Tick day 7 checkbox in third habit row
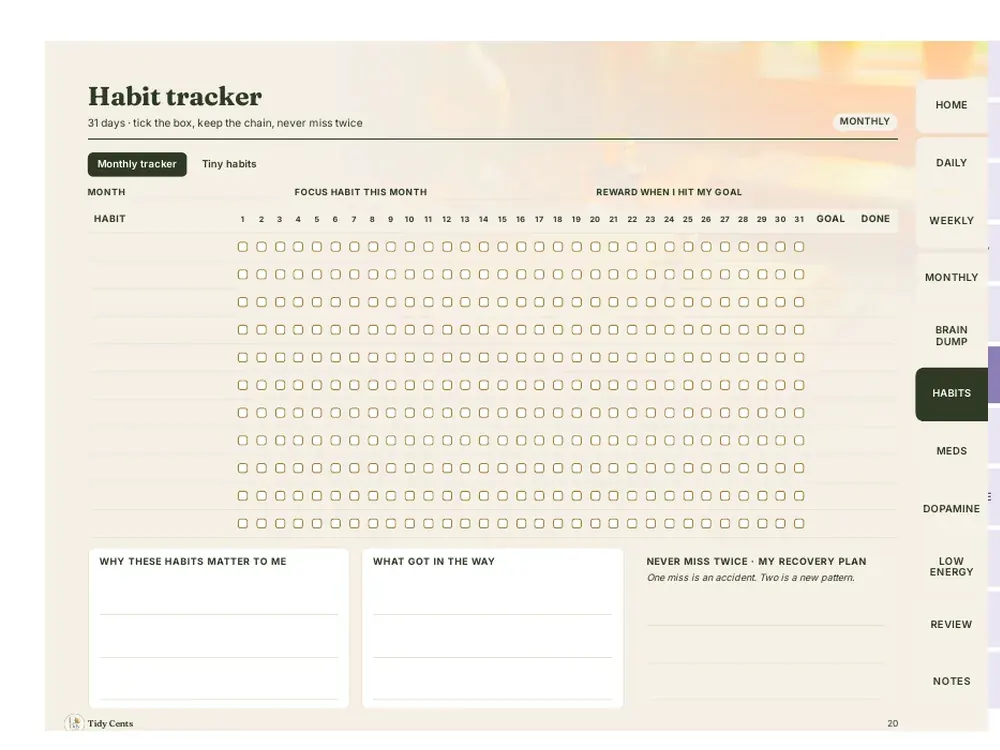1000x750 pixels. click(x=354, y=302)
